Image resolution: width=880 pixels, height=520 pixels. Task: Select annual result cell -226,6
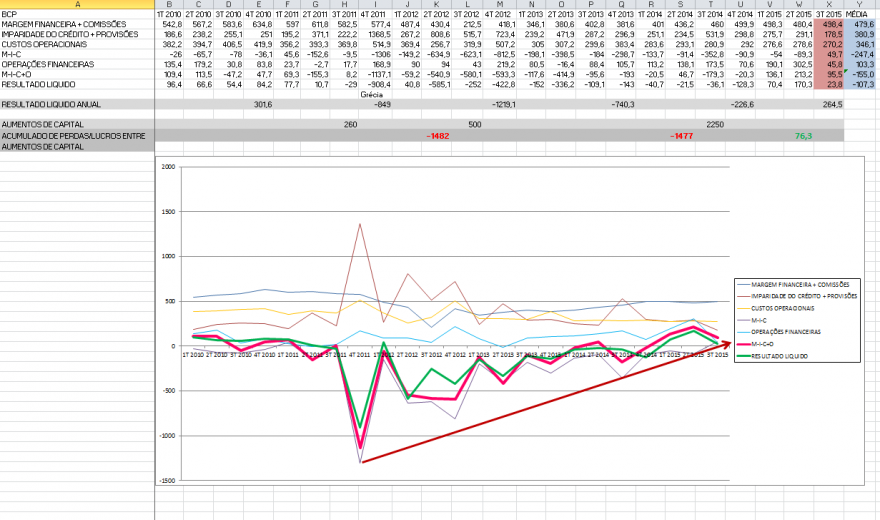click(740, 104)
